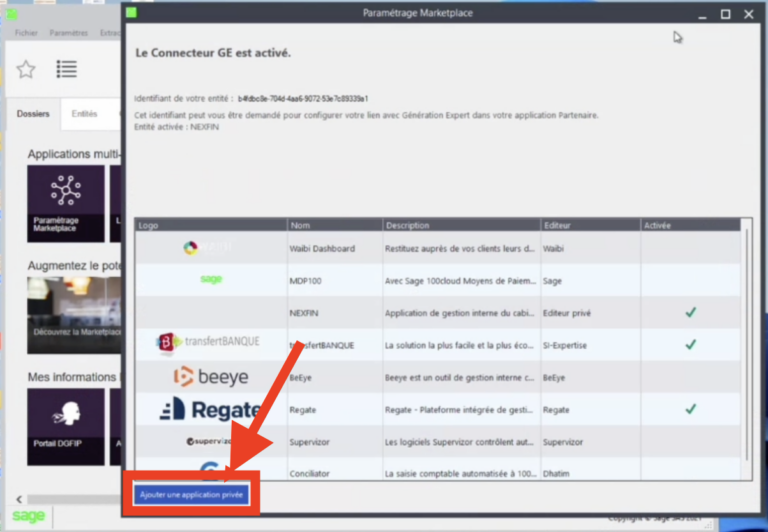Select the Supervizor logo
The image size is (768, 532).
pos(208,441)
